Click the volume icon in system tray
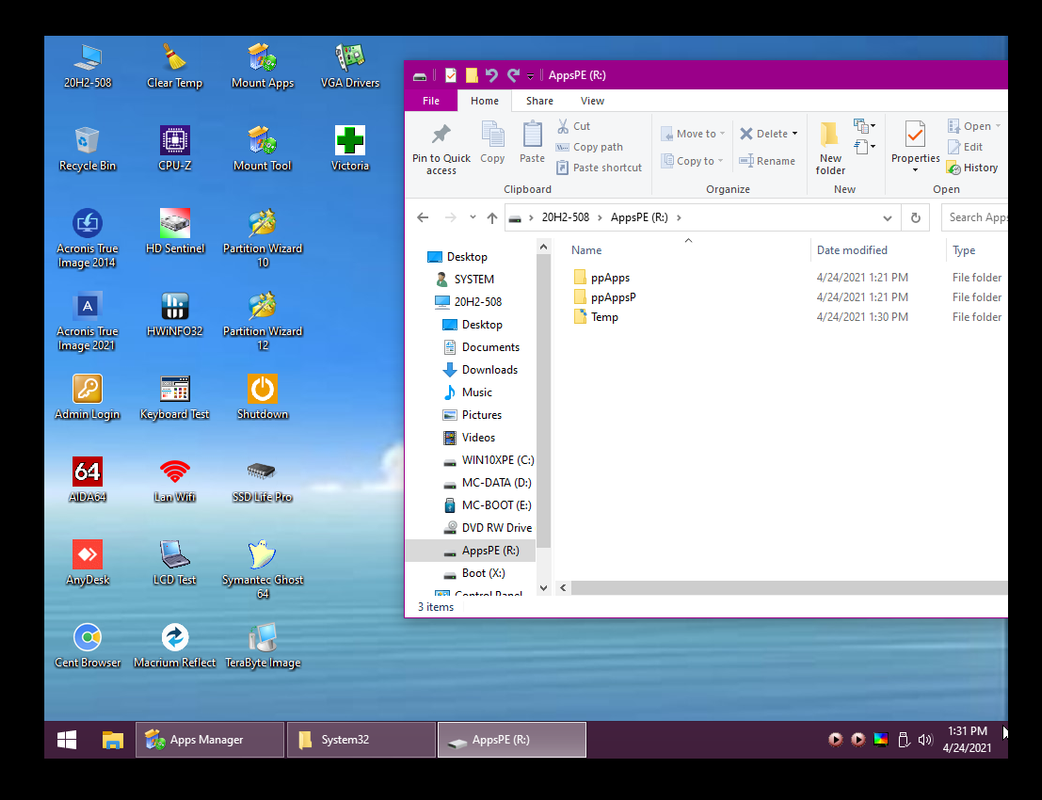Screen dimensions: 1042x800 click(x=924, y=740)
